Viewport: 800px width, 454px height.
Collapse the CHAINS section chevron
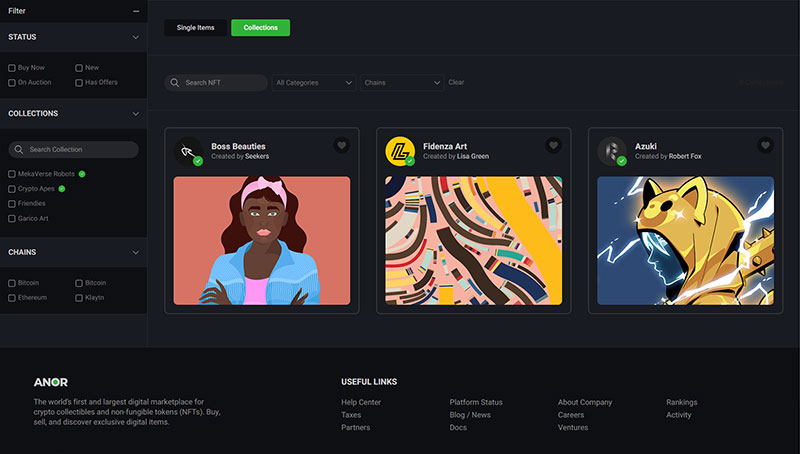tap(136, 253)
